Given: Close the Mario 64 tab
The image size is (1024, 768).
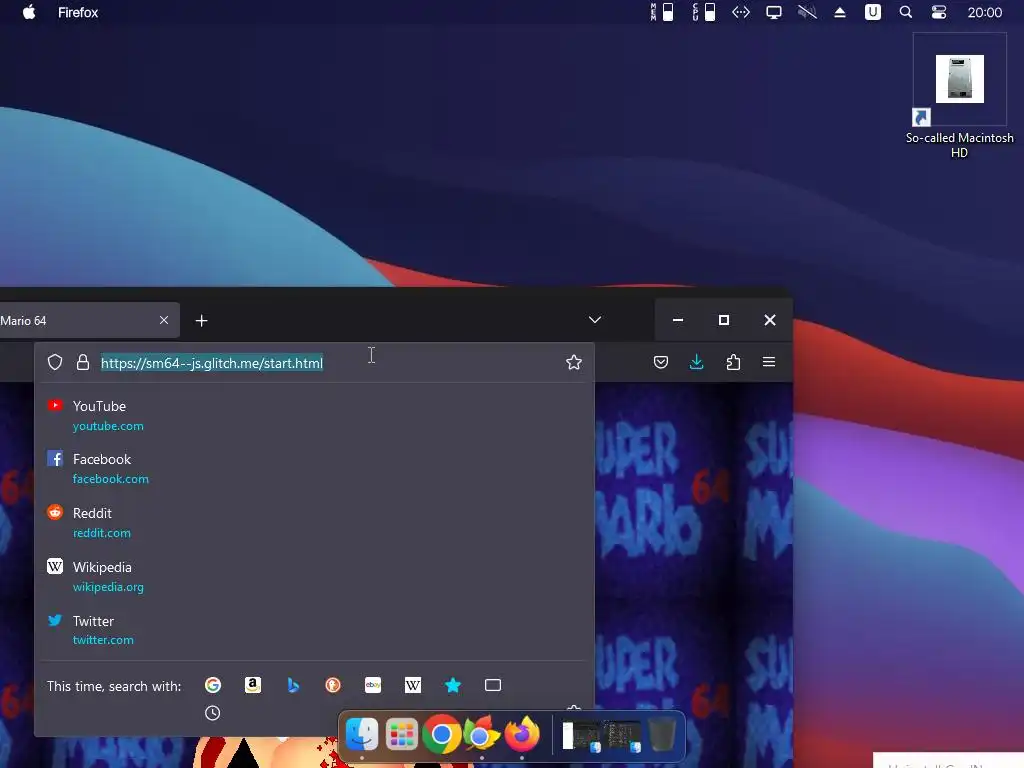Looking at the screenshot, I should click(x=164, y=320).
